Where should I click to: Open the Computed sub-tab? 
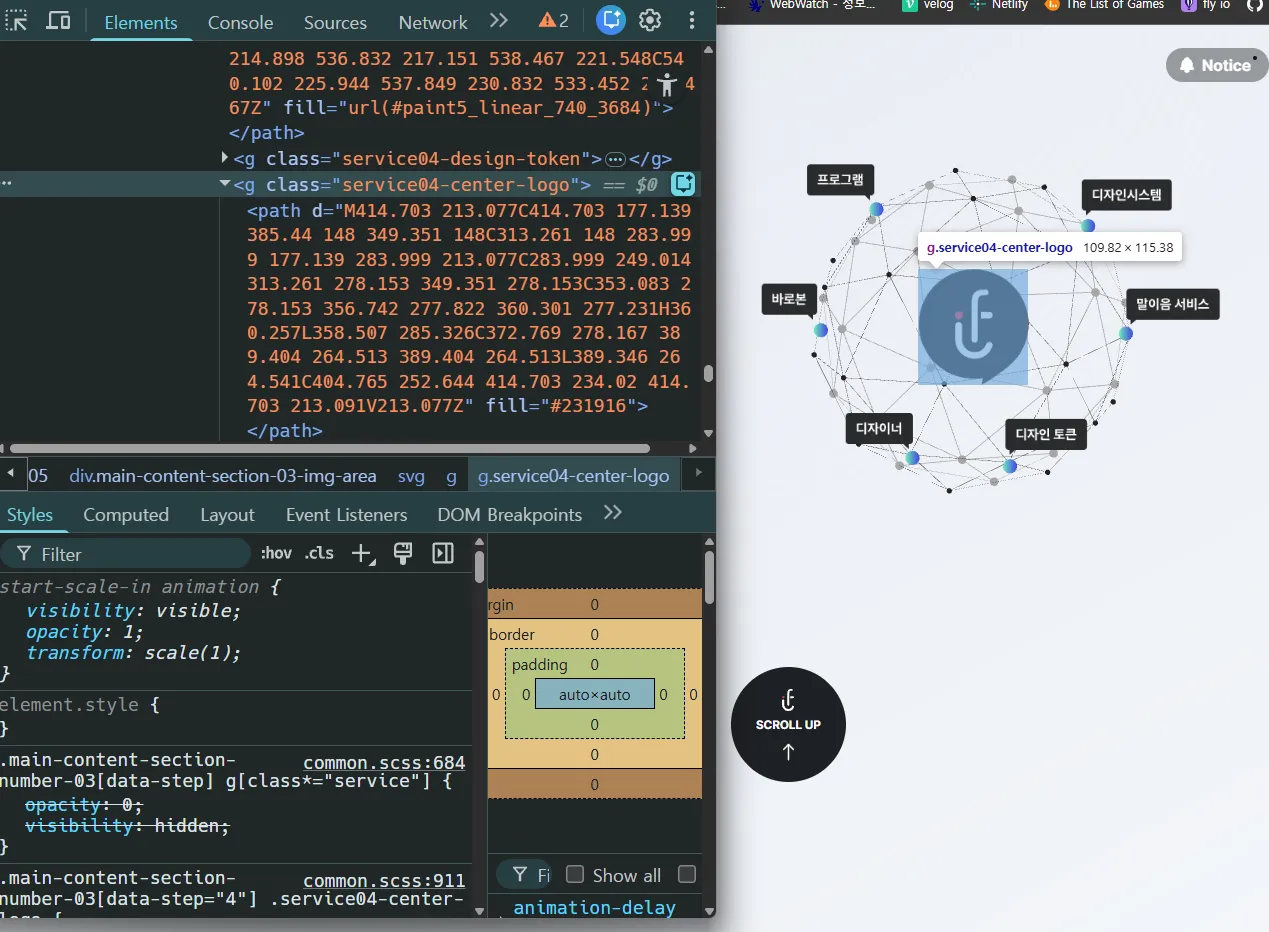coord(126,515)
